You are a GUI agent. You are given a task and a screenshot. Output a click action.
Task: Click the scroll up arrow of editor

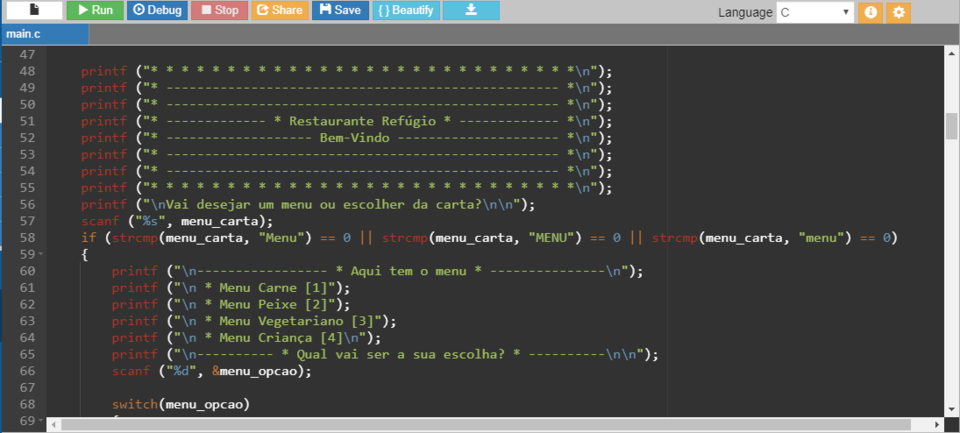tap(951, 52)
